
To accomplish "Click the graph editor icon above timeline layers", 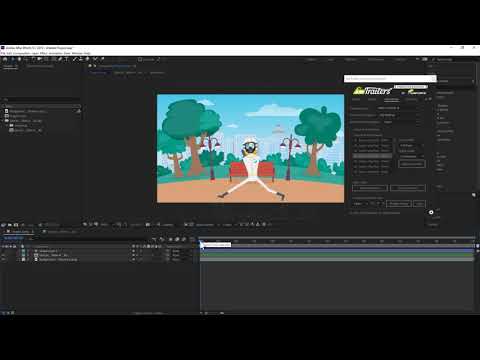I will (192, 239).
